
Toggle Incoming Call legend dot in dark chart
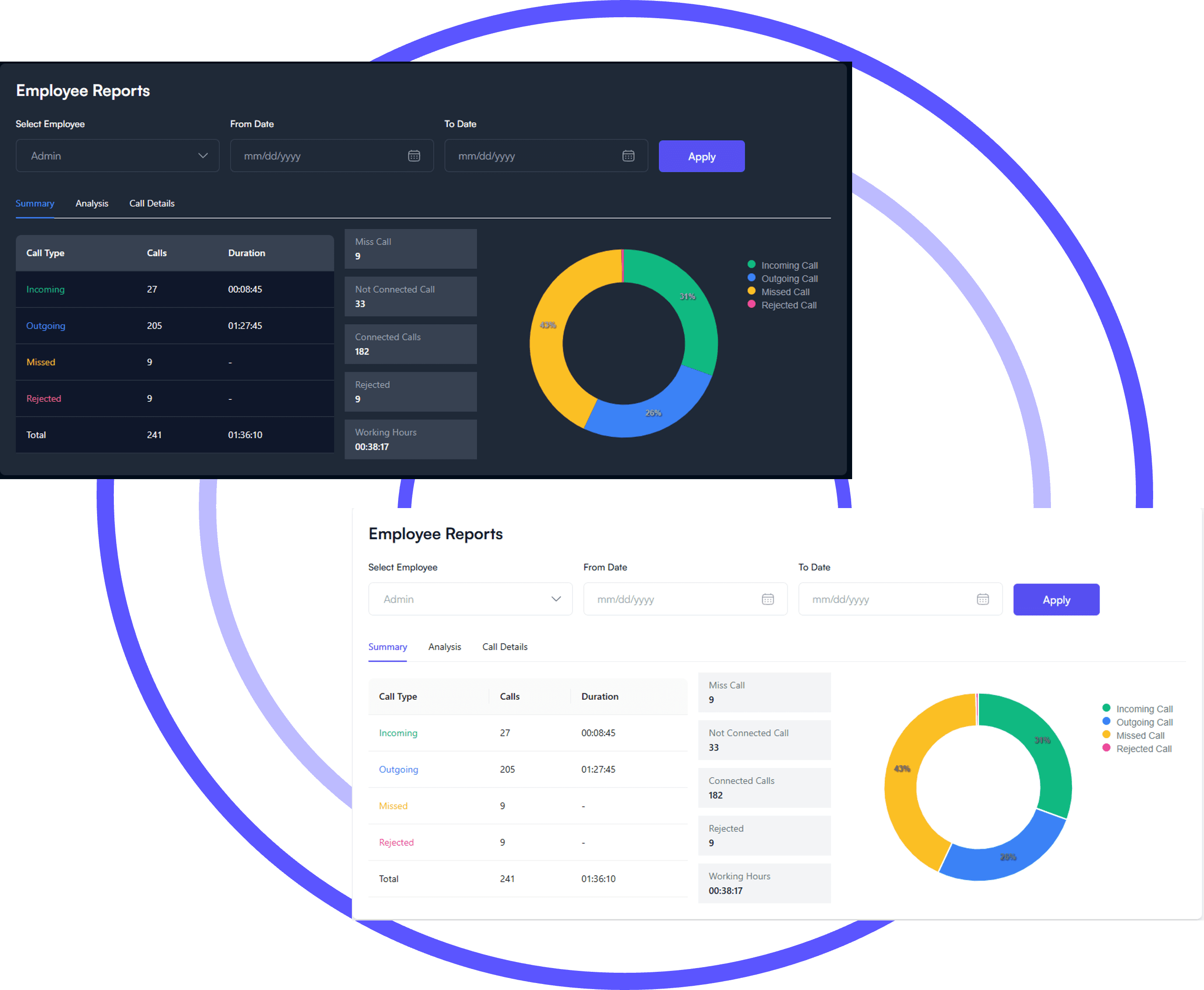coord(751,265)
